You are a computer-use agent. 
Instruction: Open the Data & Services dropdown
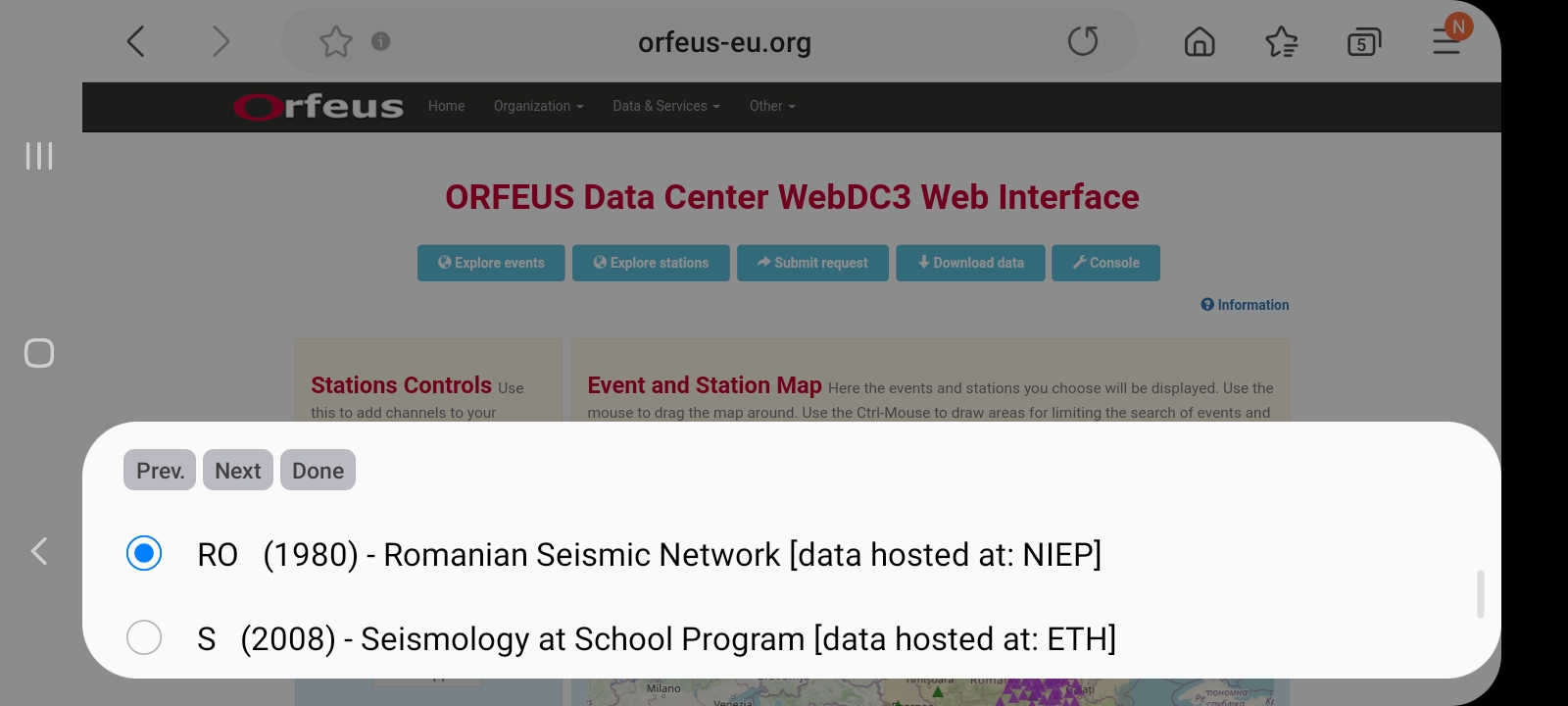(665, 106)
